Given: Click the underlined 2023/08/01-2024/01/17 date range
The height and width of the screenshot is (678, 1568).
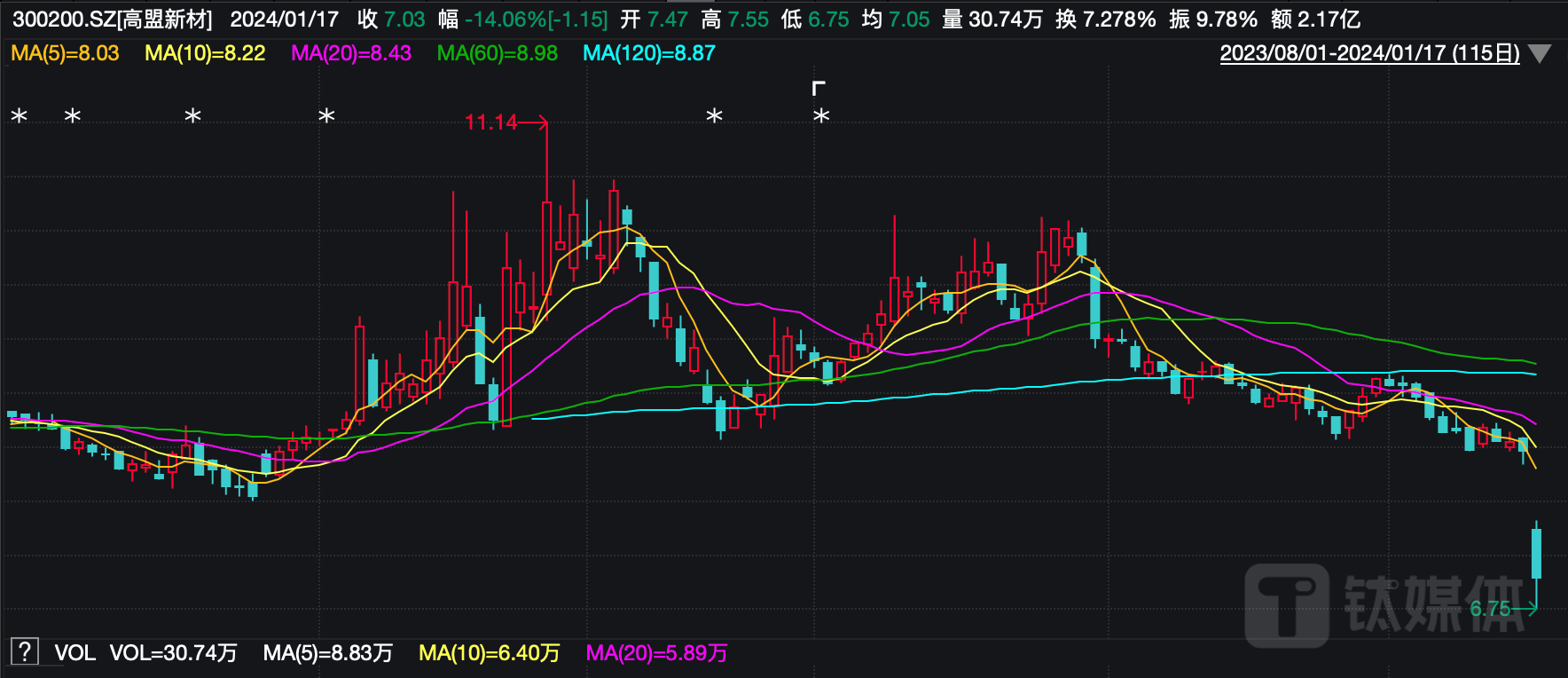Looking at the screenshot, I should coord(1369,53).
